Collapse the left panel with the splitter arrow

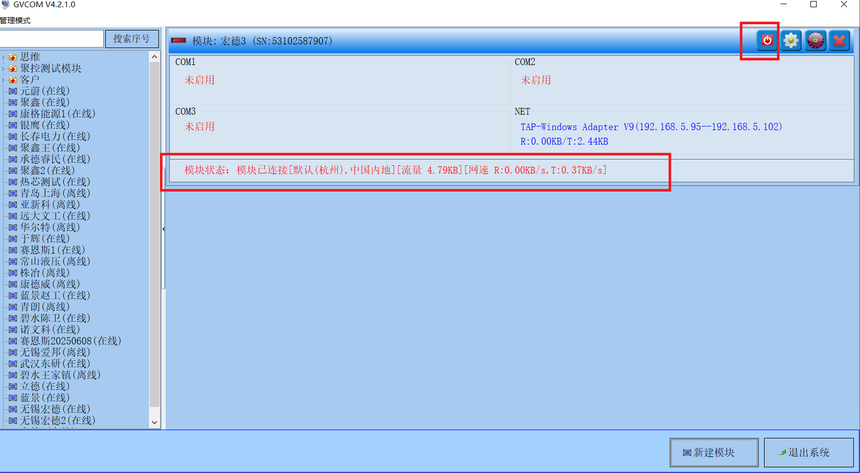(163, 229)
